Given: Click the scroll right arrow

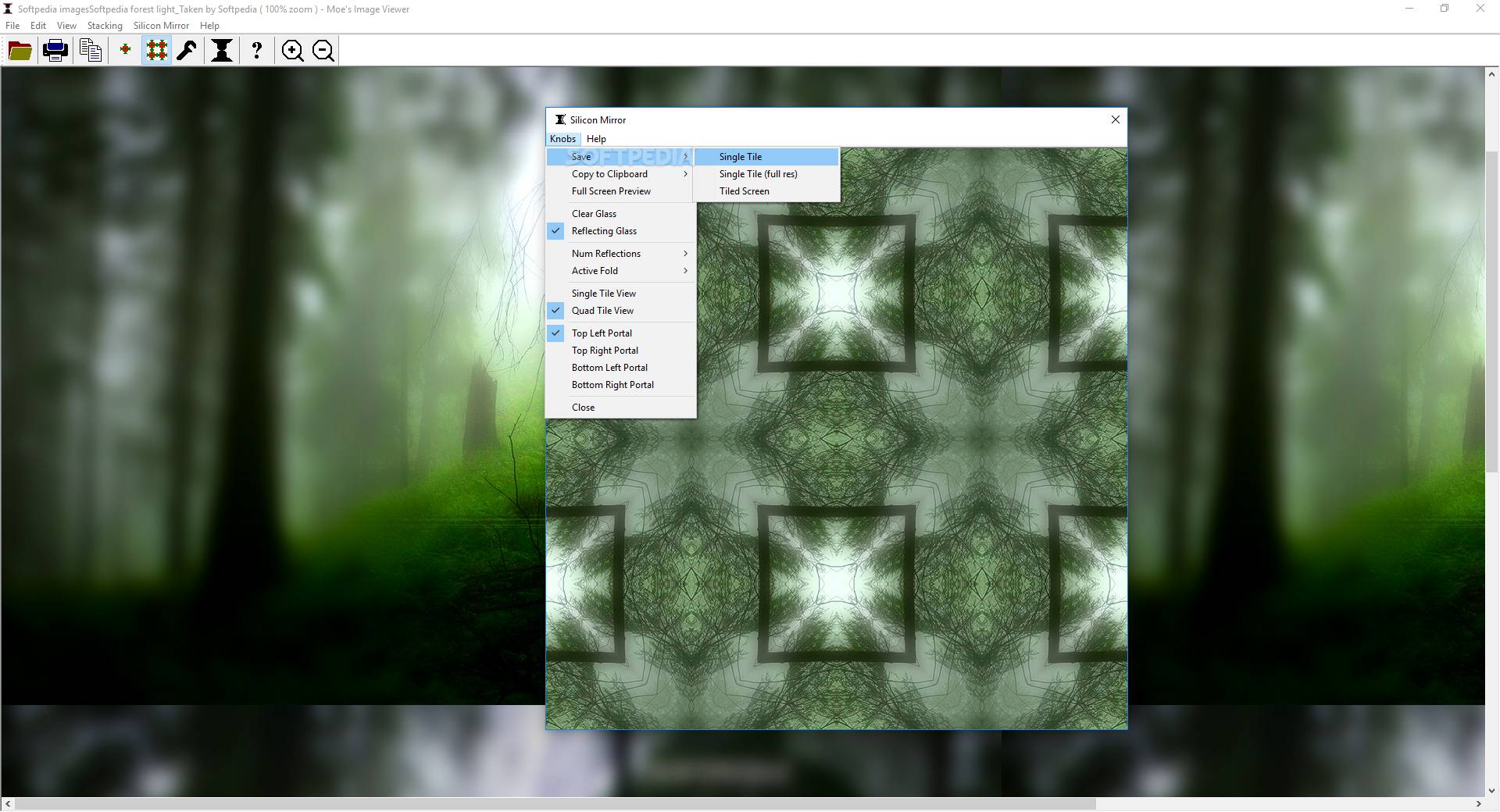Looking at the screenshot, I should [x=1478, y=803].
